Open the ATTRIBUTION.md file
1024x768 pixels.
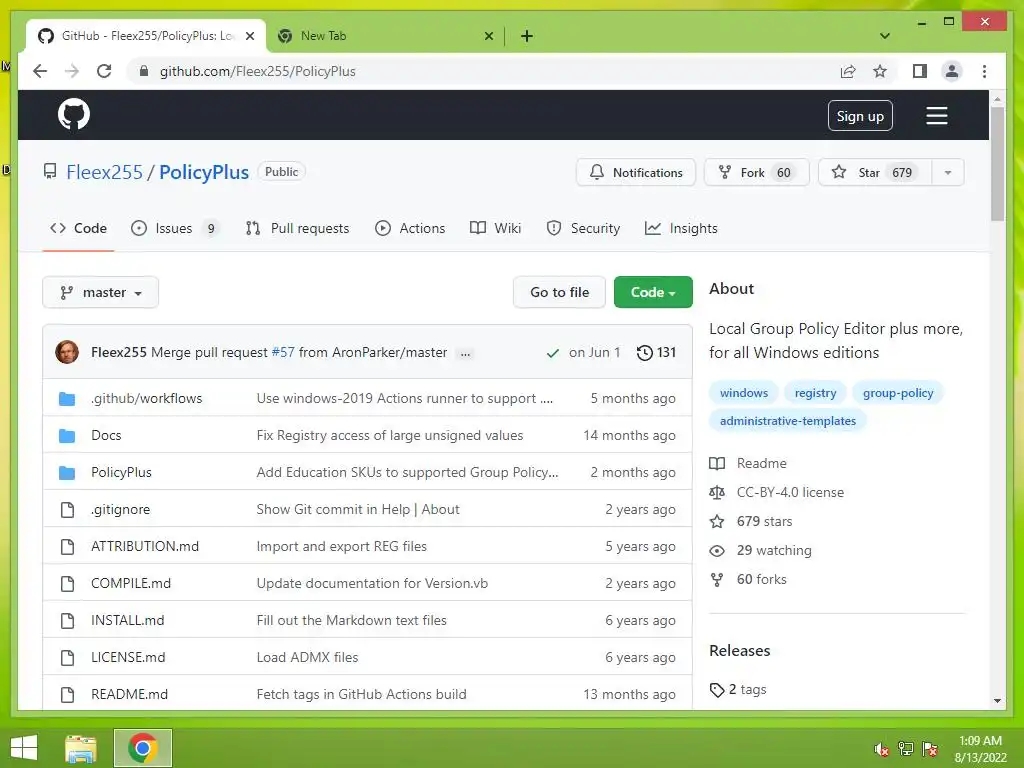pos(144,547)
